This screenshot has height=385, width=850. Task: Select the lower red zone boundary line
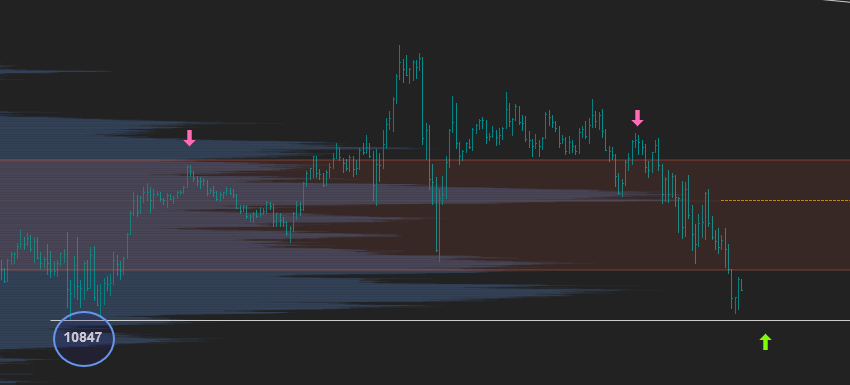[x=425, y=270]
